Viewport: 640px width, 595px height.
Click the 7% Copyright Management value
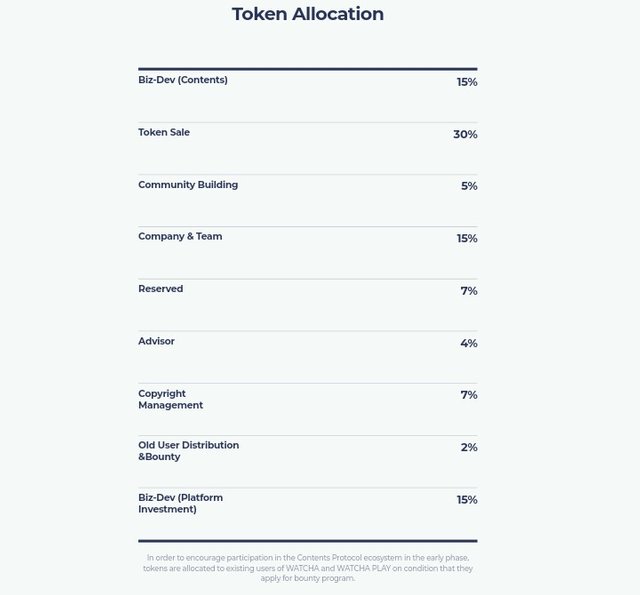[469, 395]
